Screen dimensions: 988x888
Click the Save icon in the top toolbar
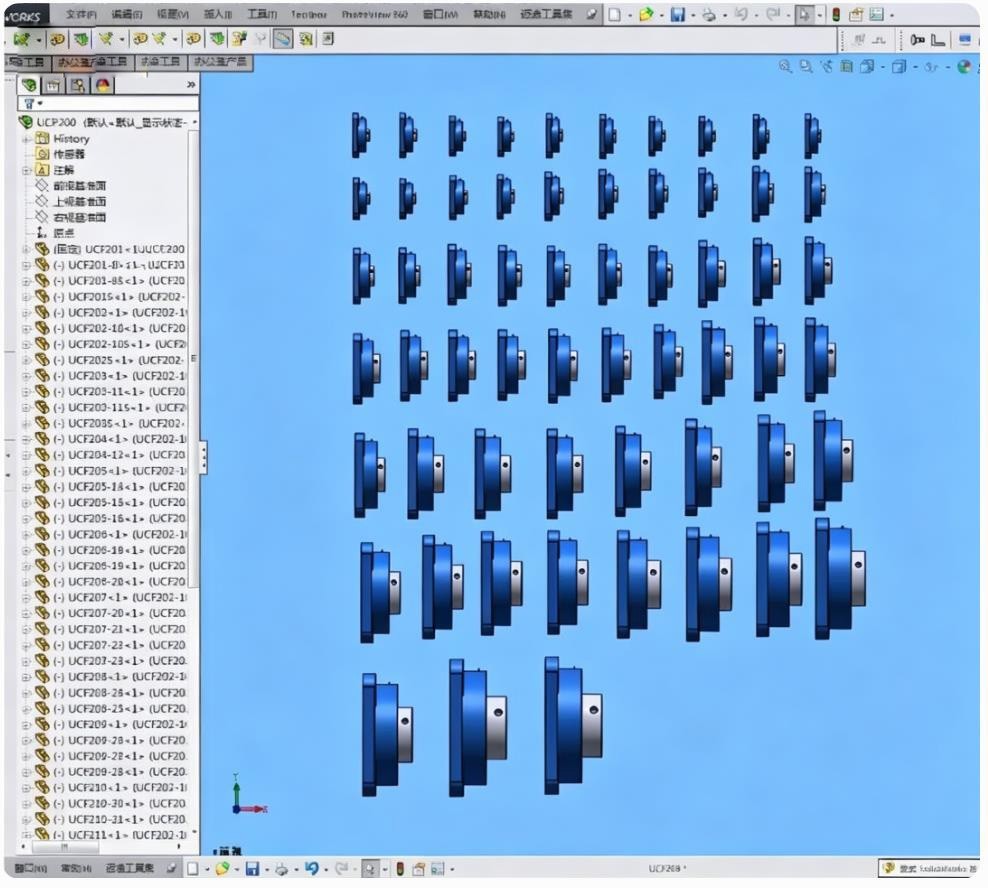coord(677,14)
